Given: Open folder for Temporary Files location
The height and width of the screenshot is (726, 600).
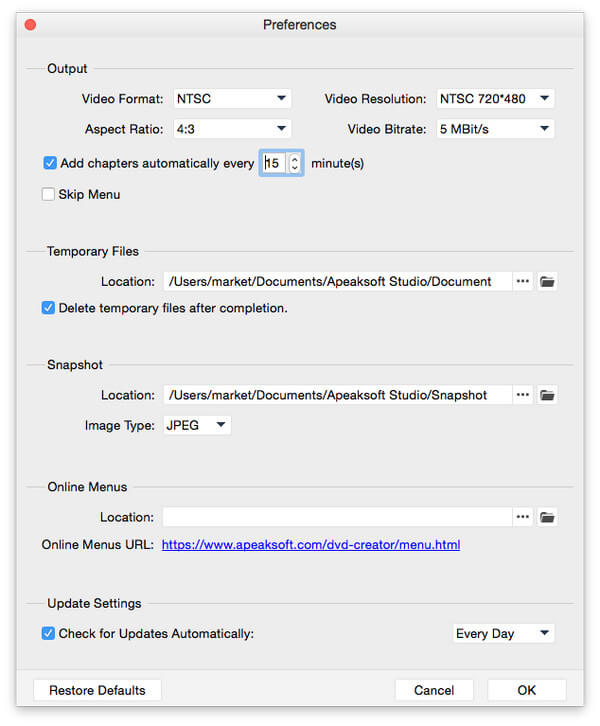Looking at the screenshot, I should point(547,282).
